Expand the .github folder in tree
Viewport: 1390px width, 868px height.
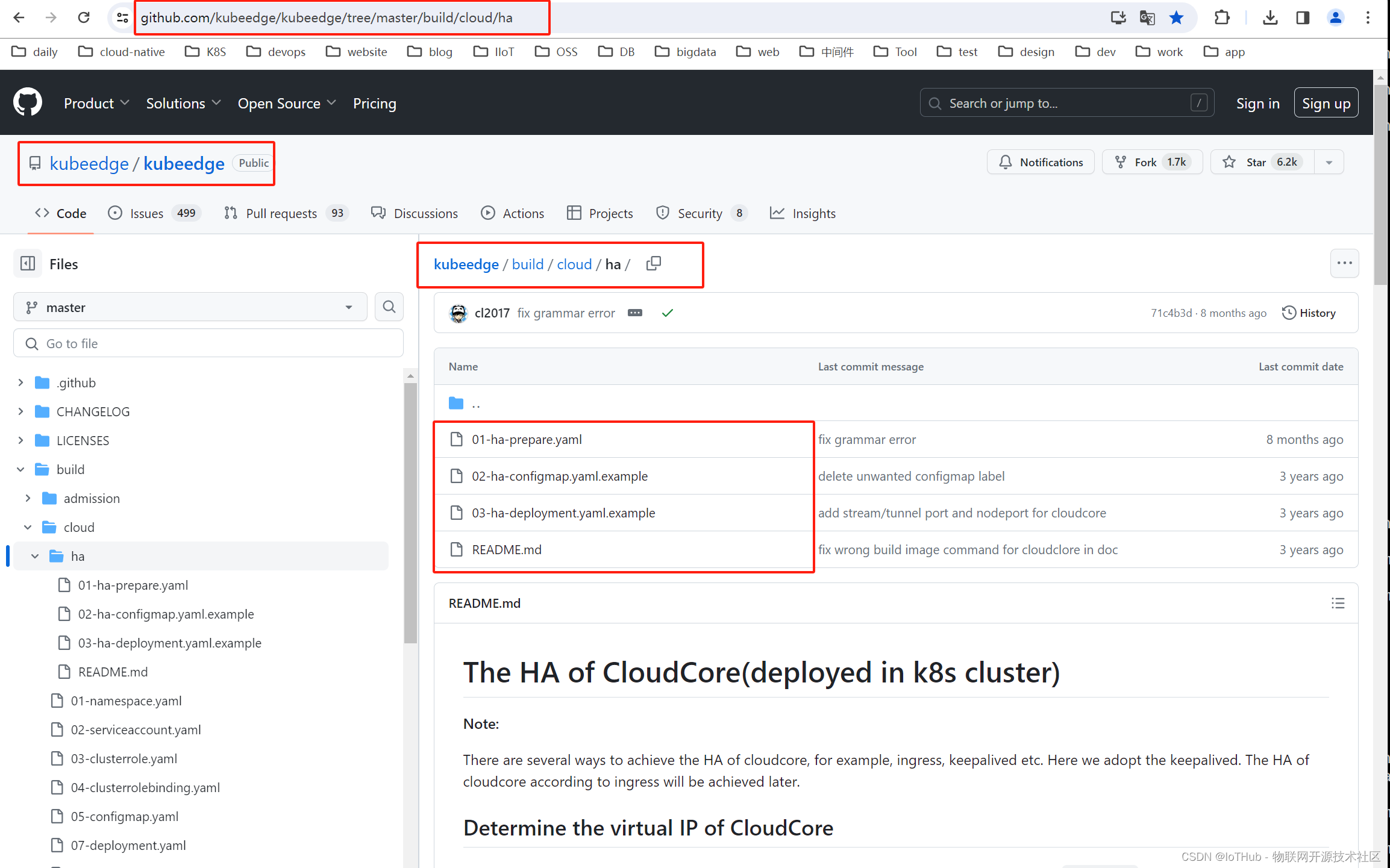[x=20, y=382]
